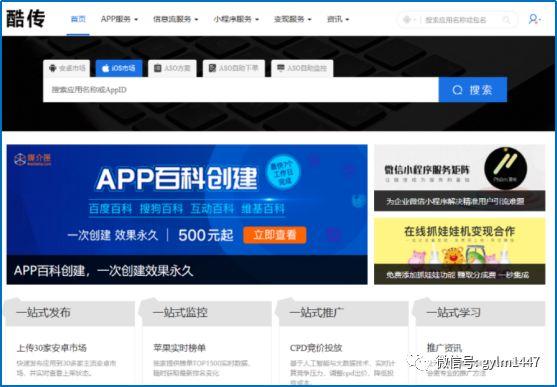The image size is (557, 387).
Task: Click the document icon on ASO方案 tab
Action: pyautogui.click(x=157, y=68)
